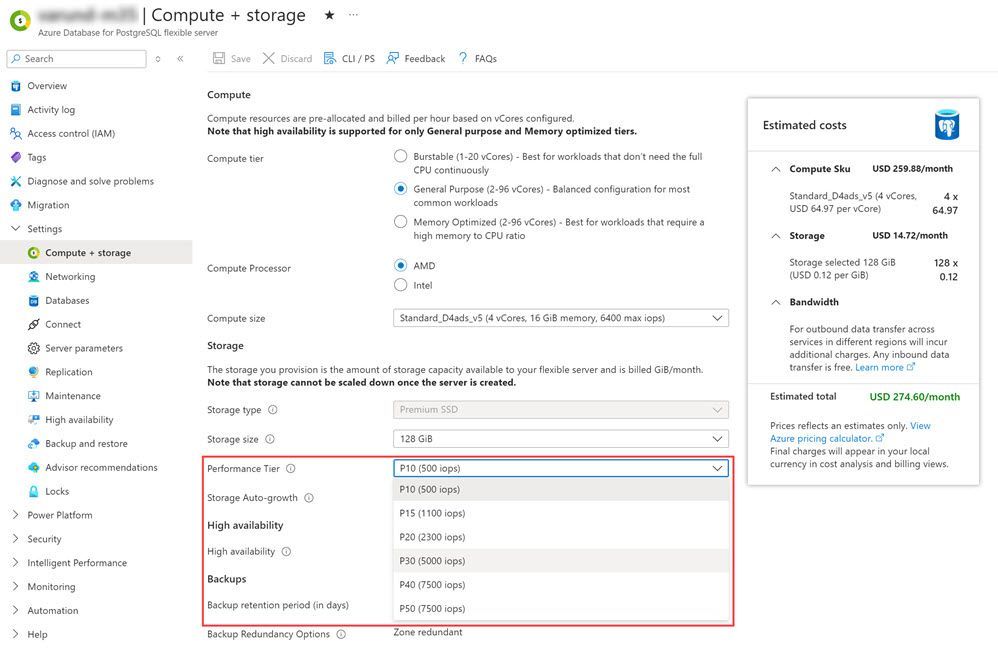The width and height of the screenshot is (998, 660).
Task: Click in the sidebar Search field
Action: pos(80,59)
